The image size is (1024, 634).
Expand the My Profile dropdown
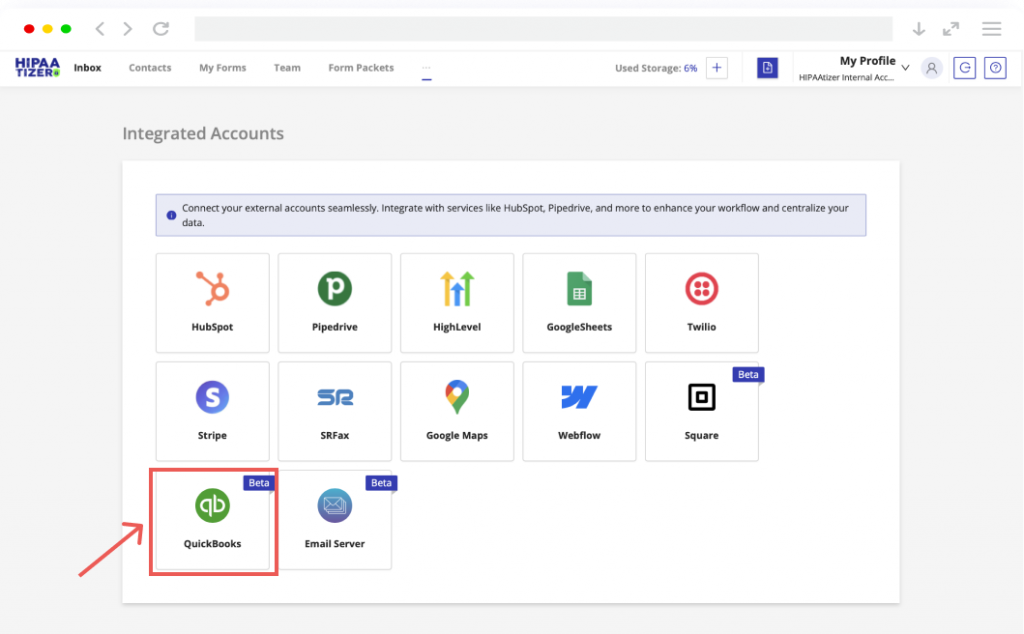(x=905, y=67)
